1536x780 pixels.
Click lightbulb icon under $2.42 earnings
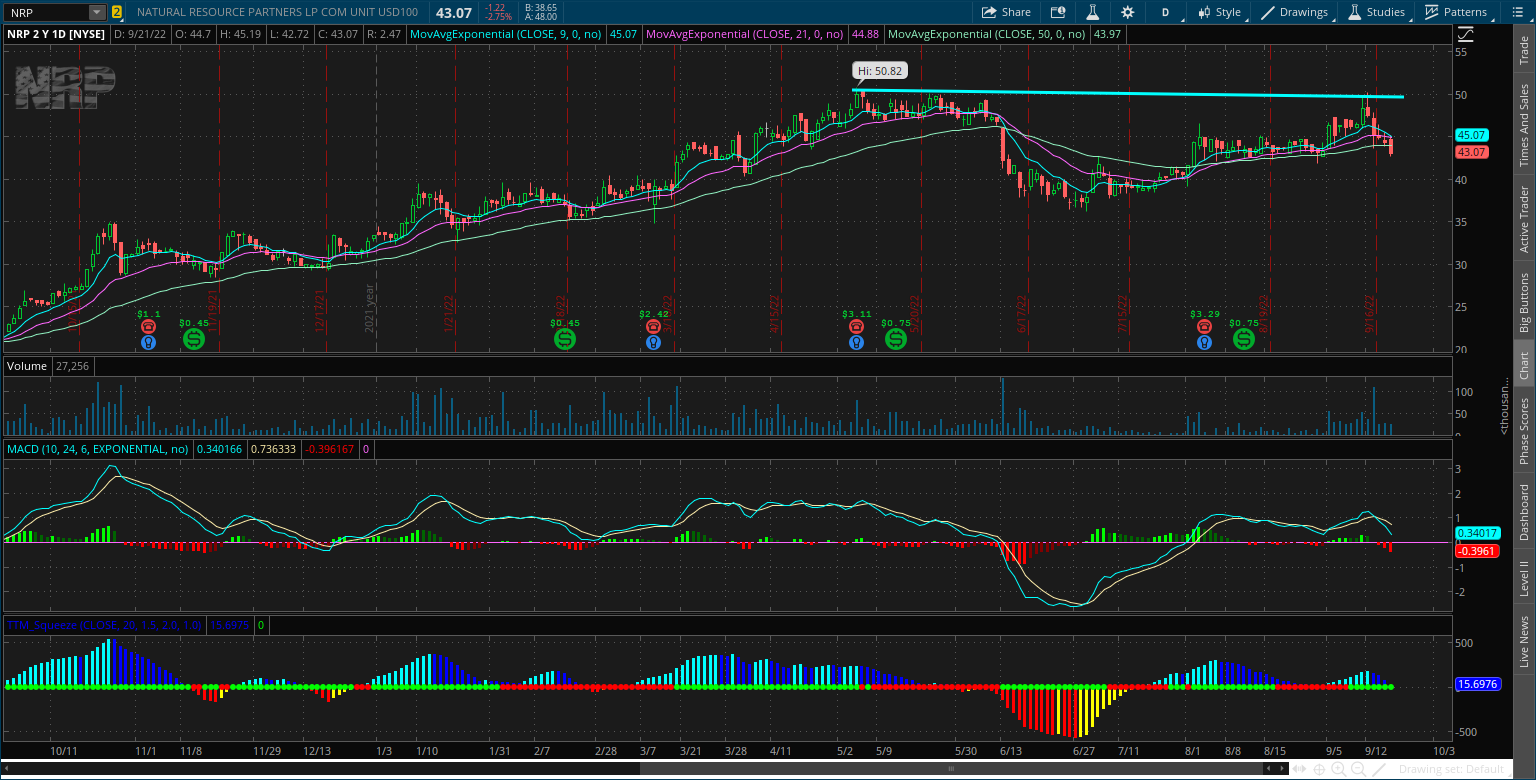click(x=653, y=342)
